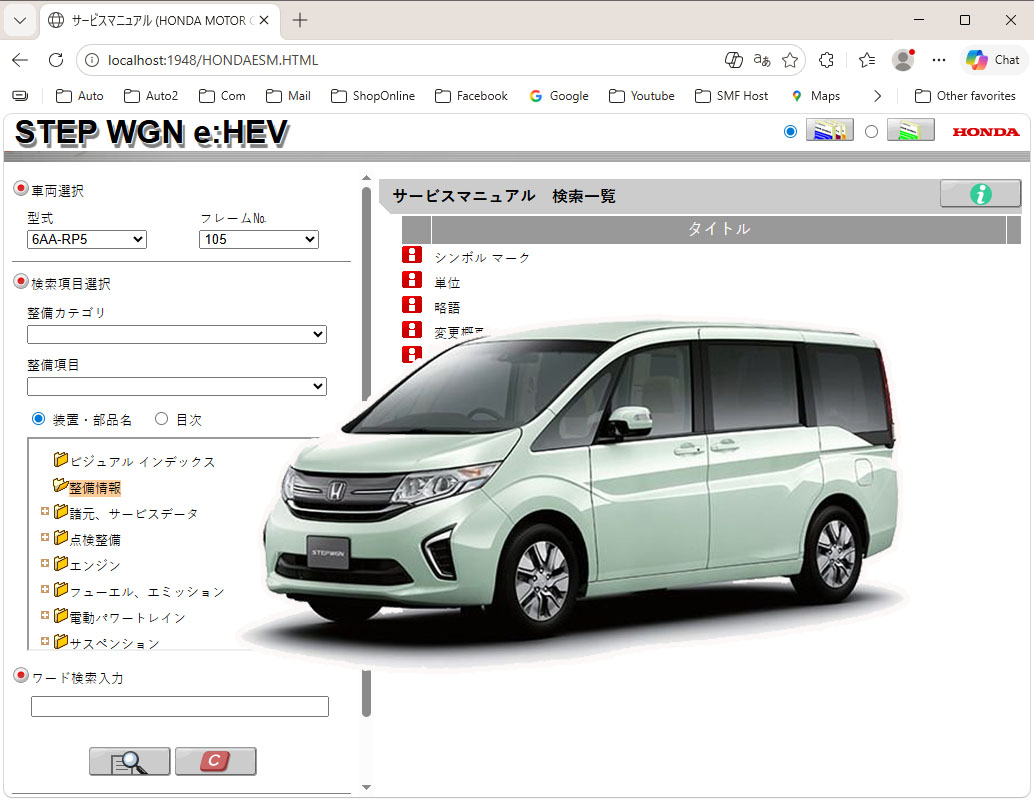Open Auto2 favorites folder
This screenshot has height=801, width=1034.
(151, 96)
